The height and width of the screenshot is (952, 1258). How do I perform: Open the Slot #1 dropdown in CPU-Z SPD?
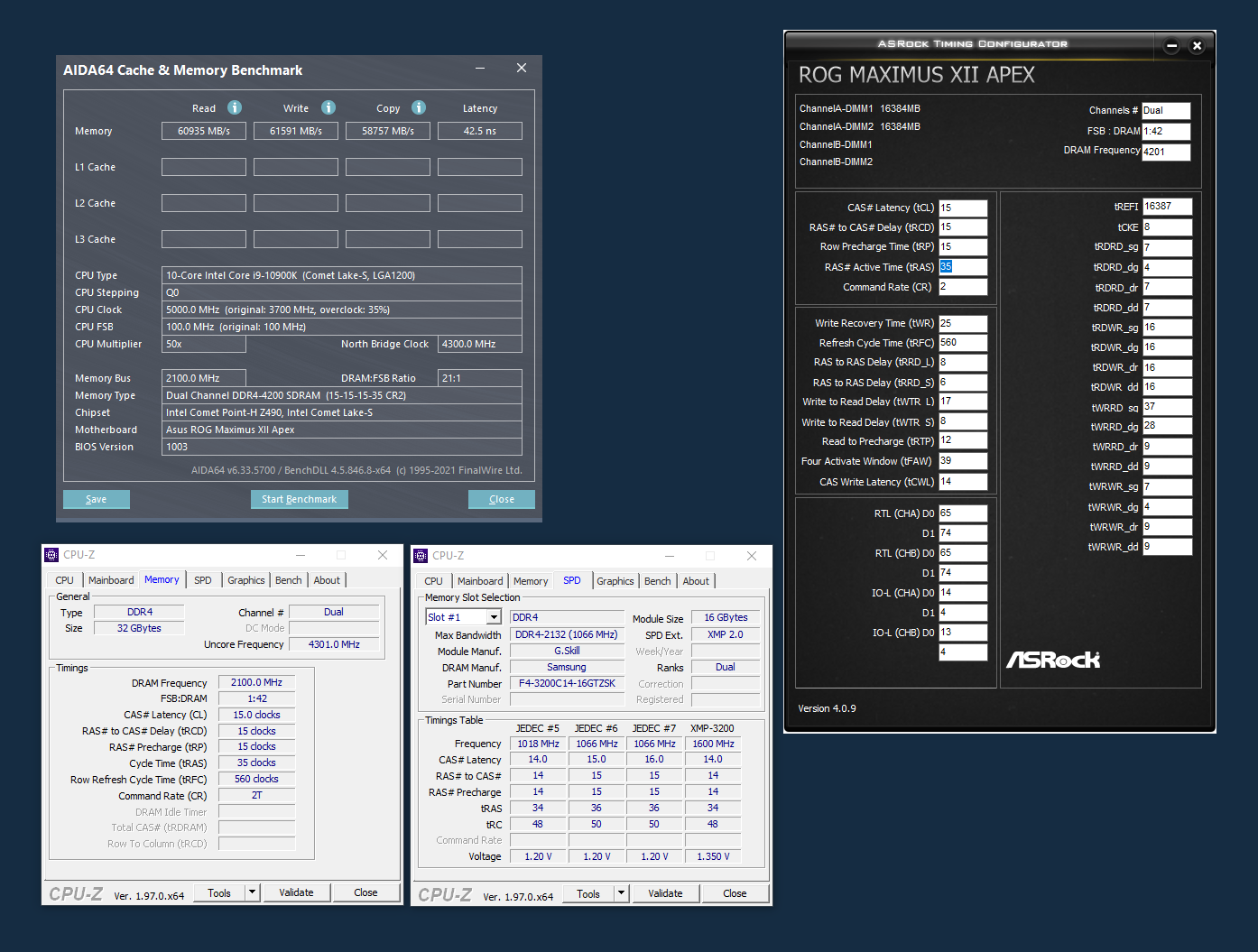[x=494, y=617]
